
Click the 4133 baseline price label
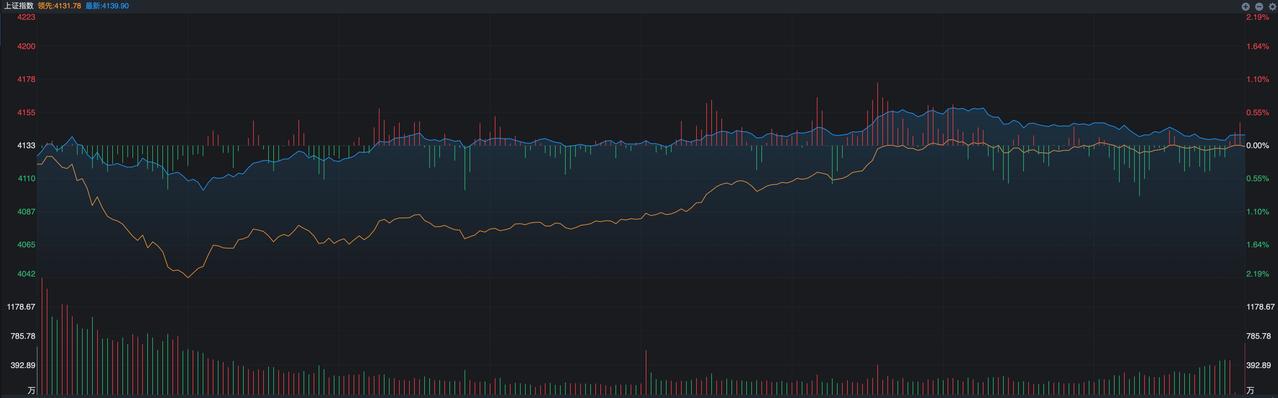pyautogui.click(x=27, y=145)
